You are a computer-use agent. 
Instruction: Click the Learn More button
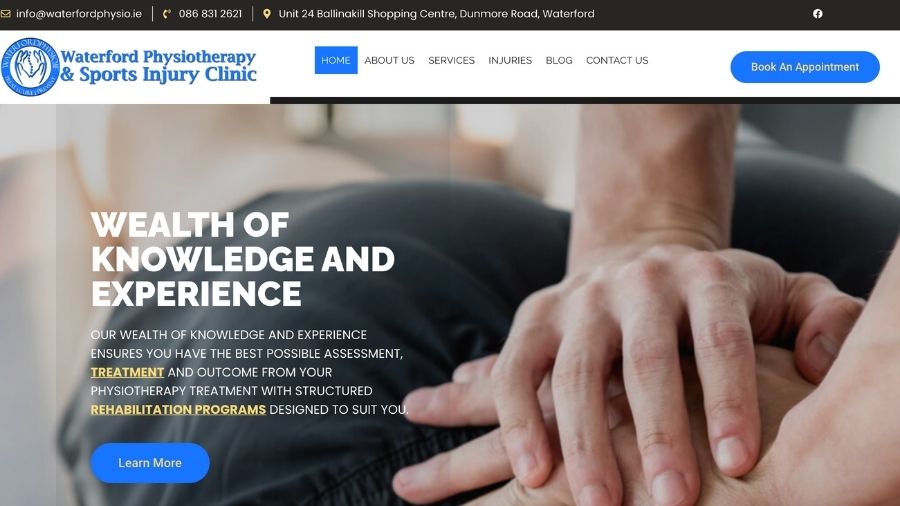(150, 463)
